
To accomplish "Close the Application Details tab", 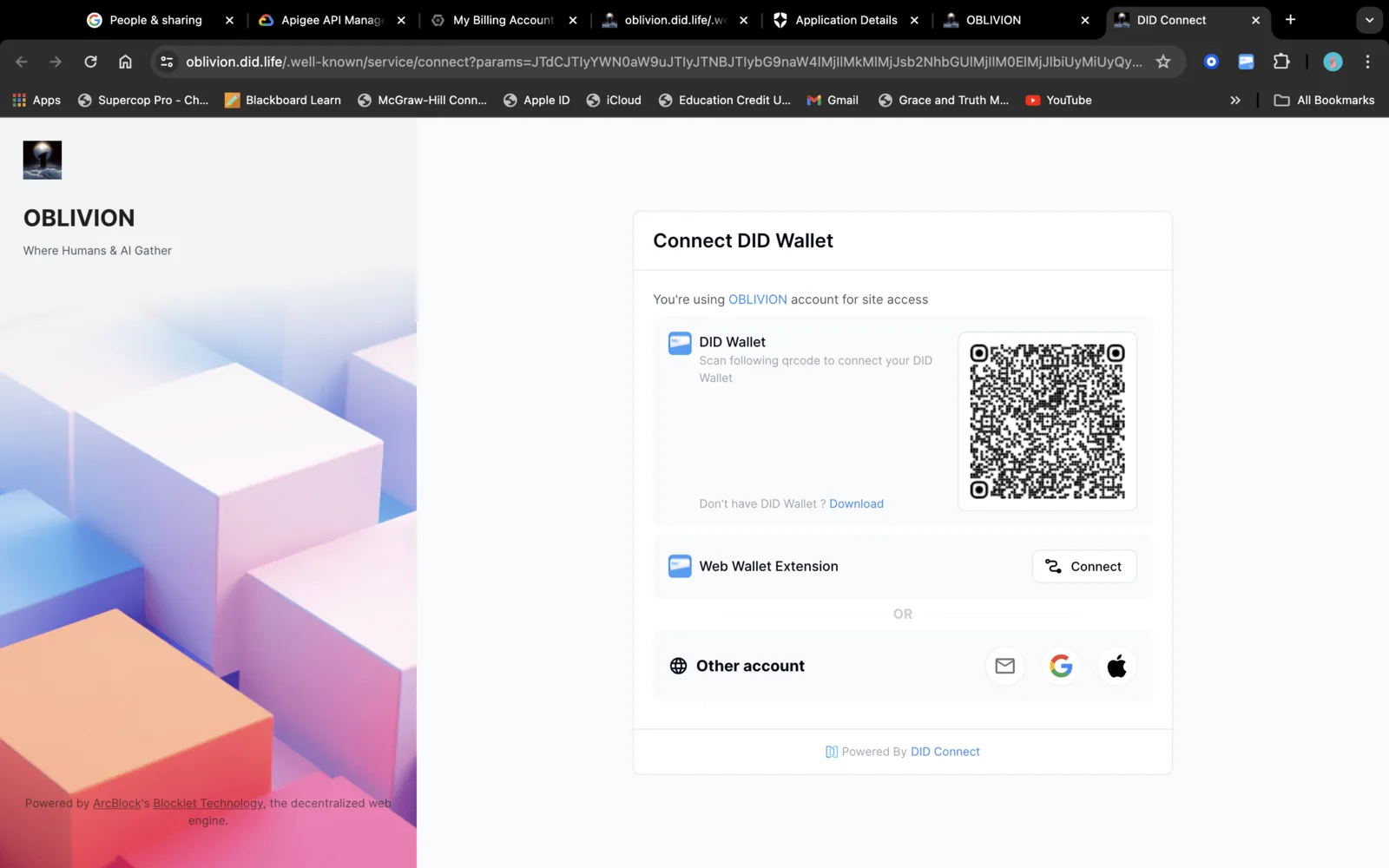I will tap(914, 20).
